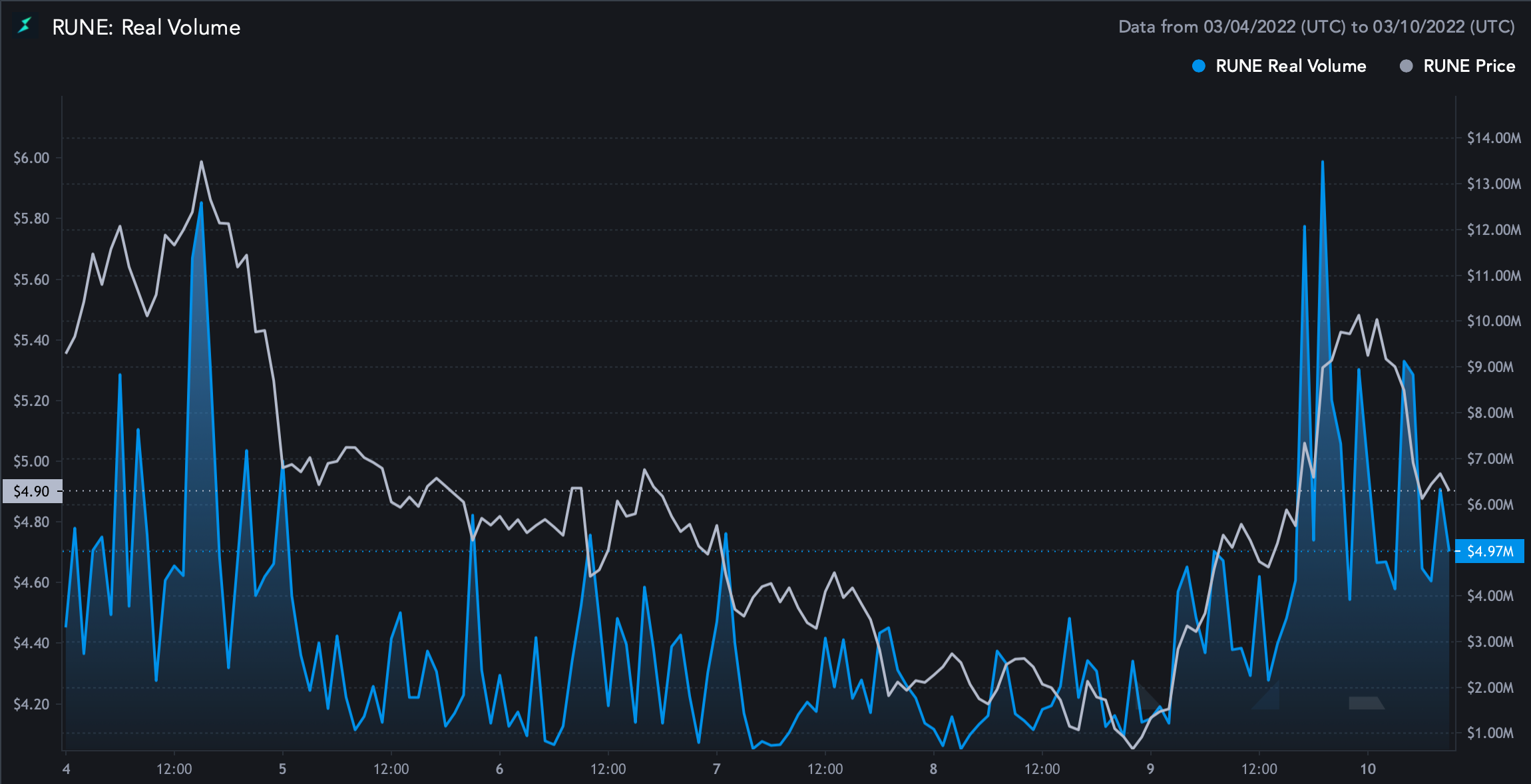Click the $13.00M label on volume axis
The height and width of the screenshot is (784, 1531).
(1494, 184)
